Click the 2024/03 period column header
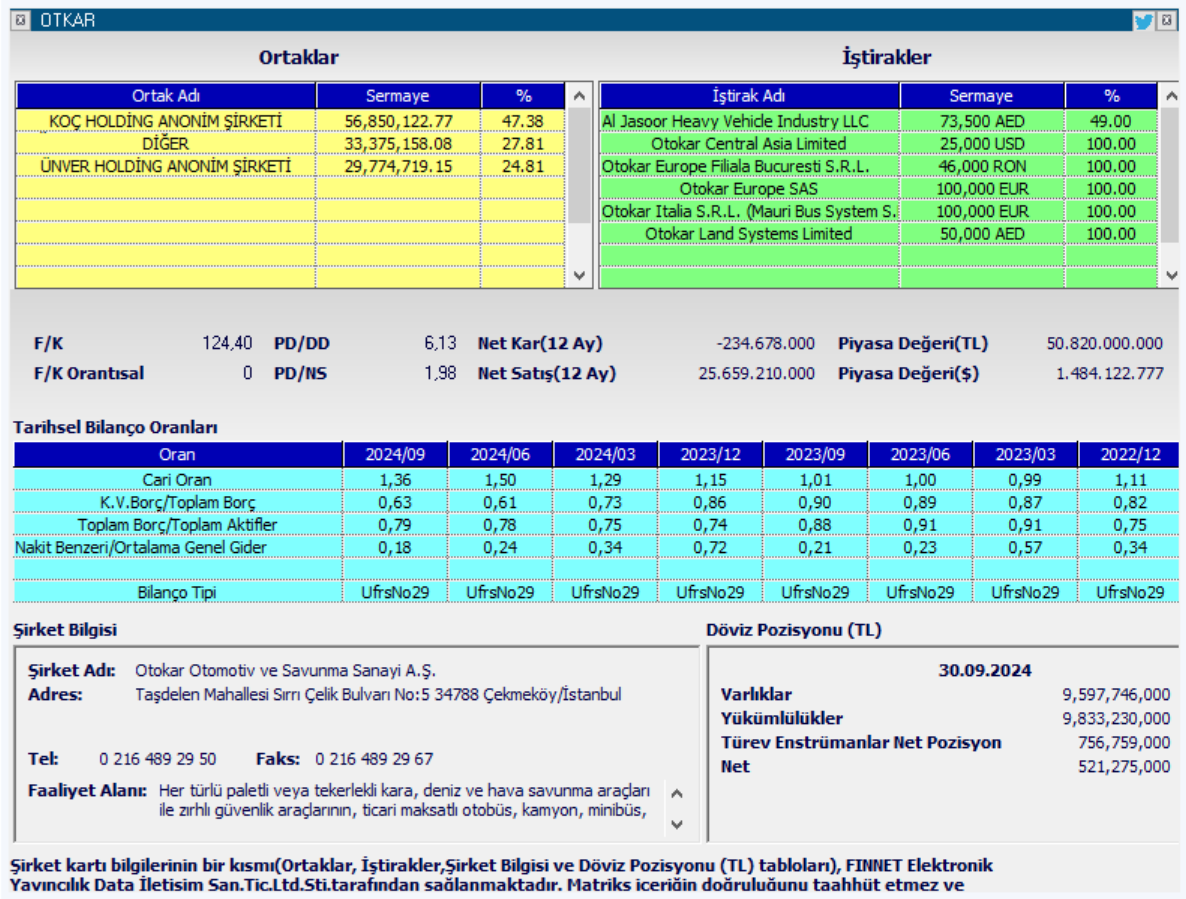Viewport: 1186px width, 899px height. (605, 454)
